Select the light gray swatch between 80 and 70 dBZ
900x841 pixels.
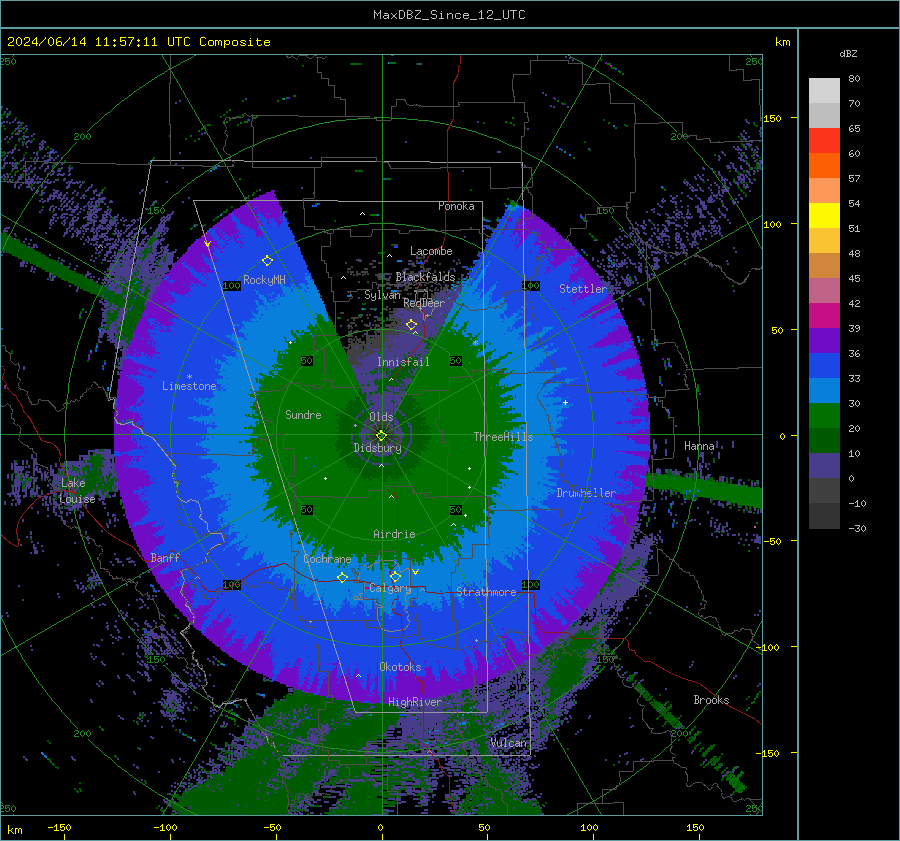pos(824,91)
